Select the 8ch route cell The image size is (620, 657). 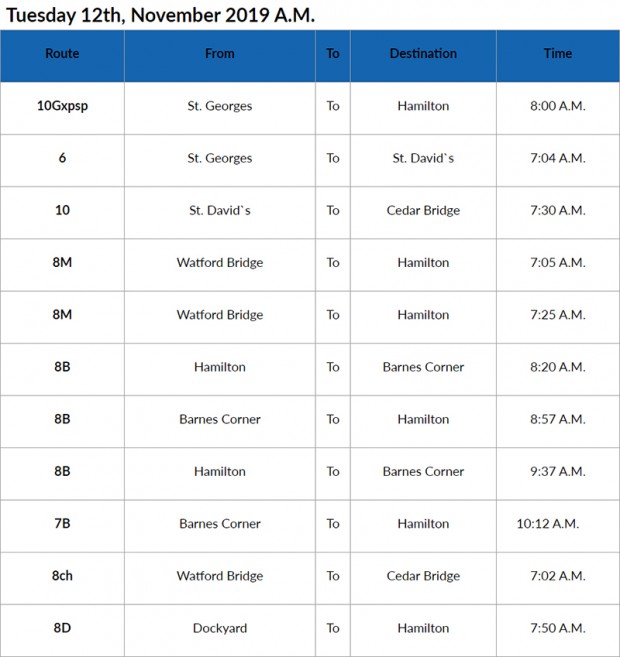pos(62,576)
